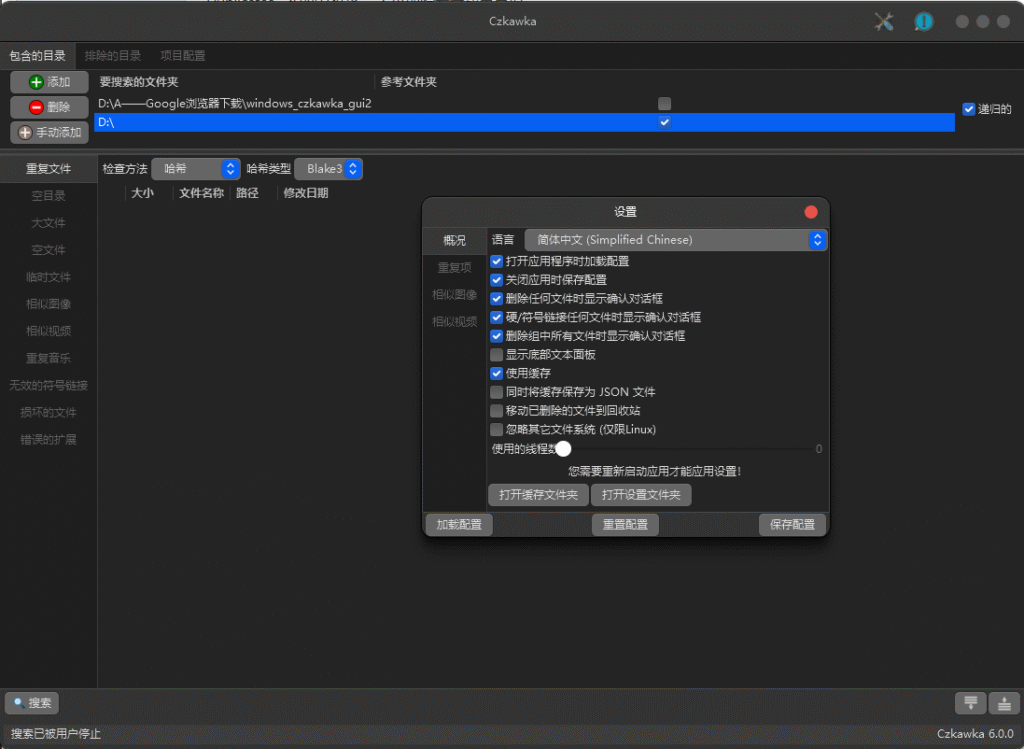1024x749 pixels.
Task: Open the 相似图像 tab in the 设置 dialog
Action: [455, 295]
